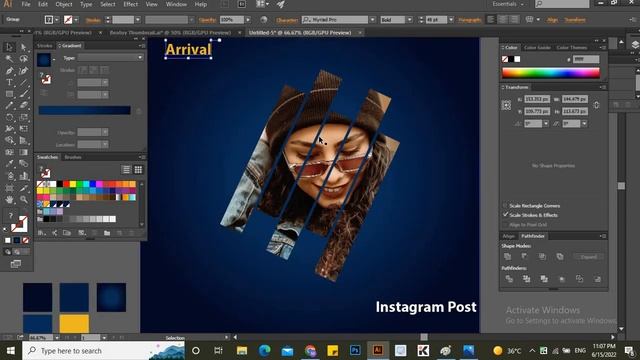Screen dimensions: 640x360
Task: Open the shear angle dropdown in Transform
Action: tap(584, 123)
